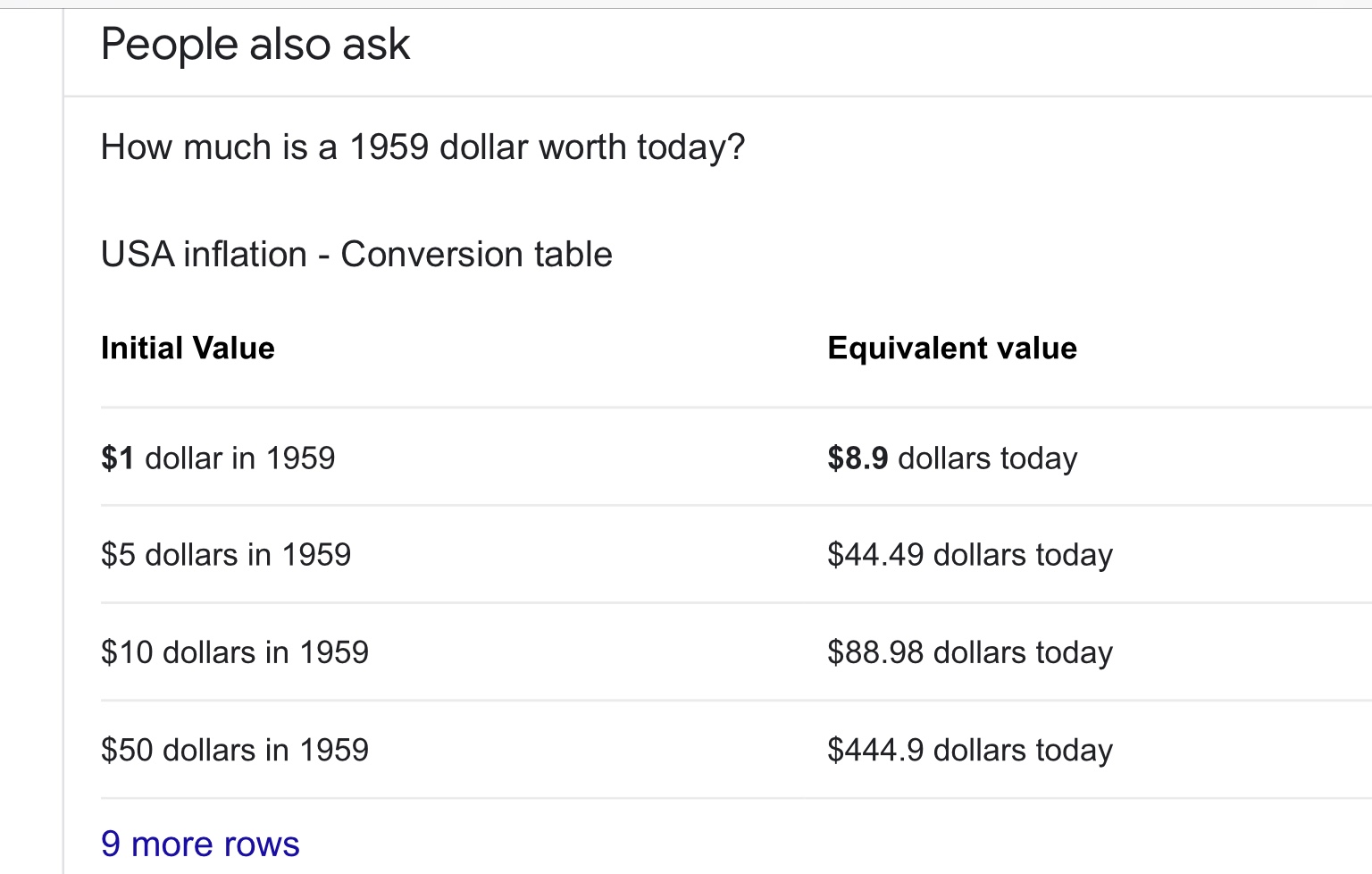
Task: Collapse the "How much is a 1959 dollar" question
Action: pos(422,147)
